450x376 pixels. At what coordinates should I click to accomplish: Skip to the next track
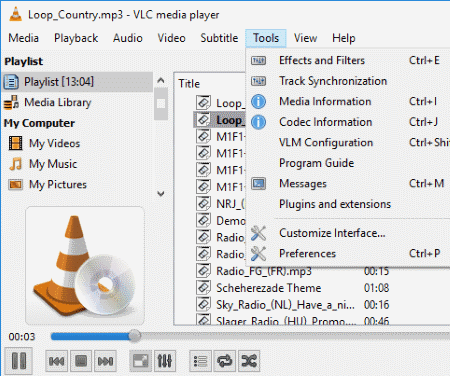click(105, 361)
